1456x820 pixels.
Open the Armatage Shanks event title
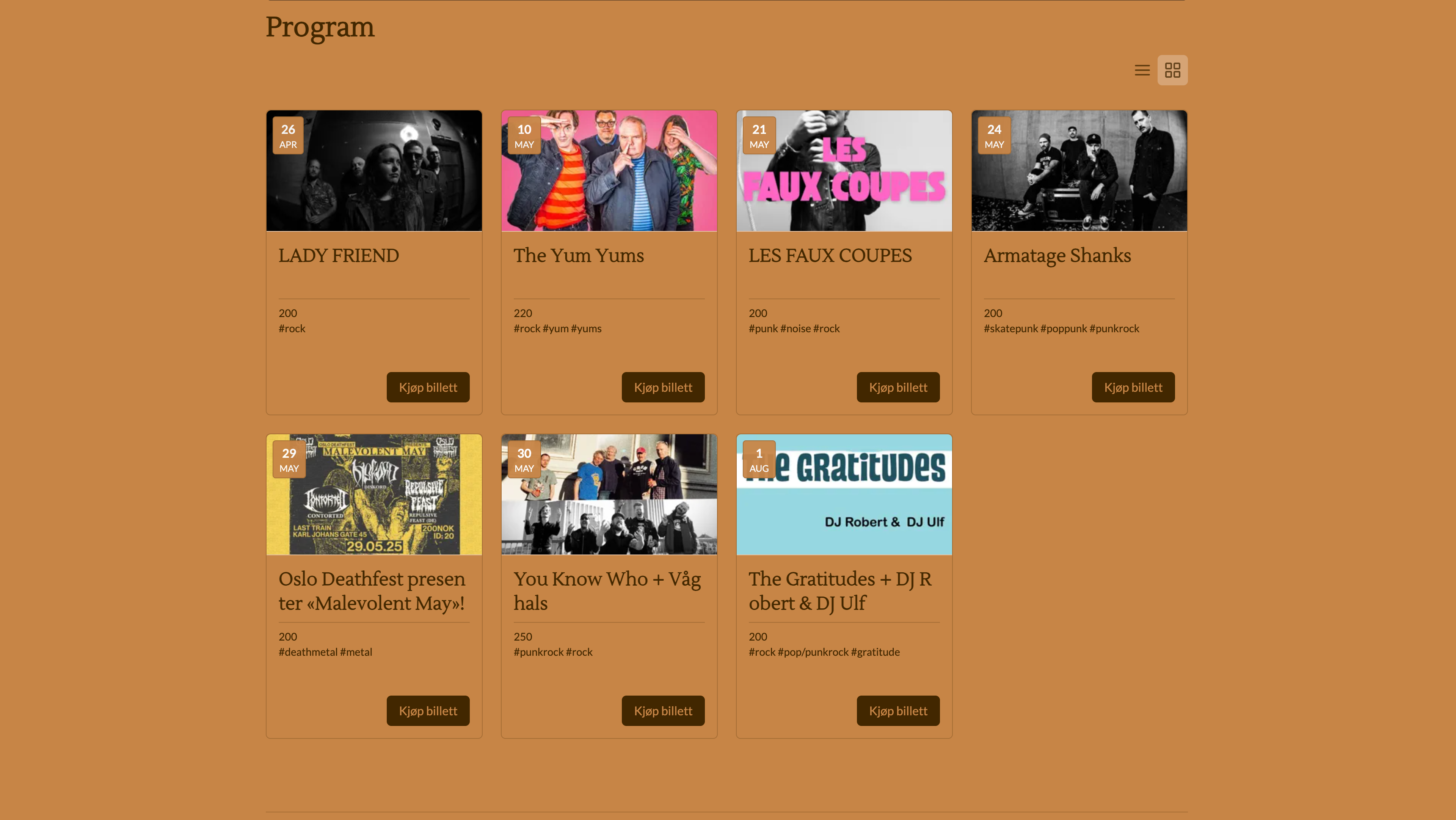click(x=1057, y=256)
